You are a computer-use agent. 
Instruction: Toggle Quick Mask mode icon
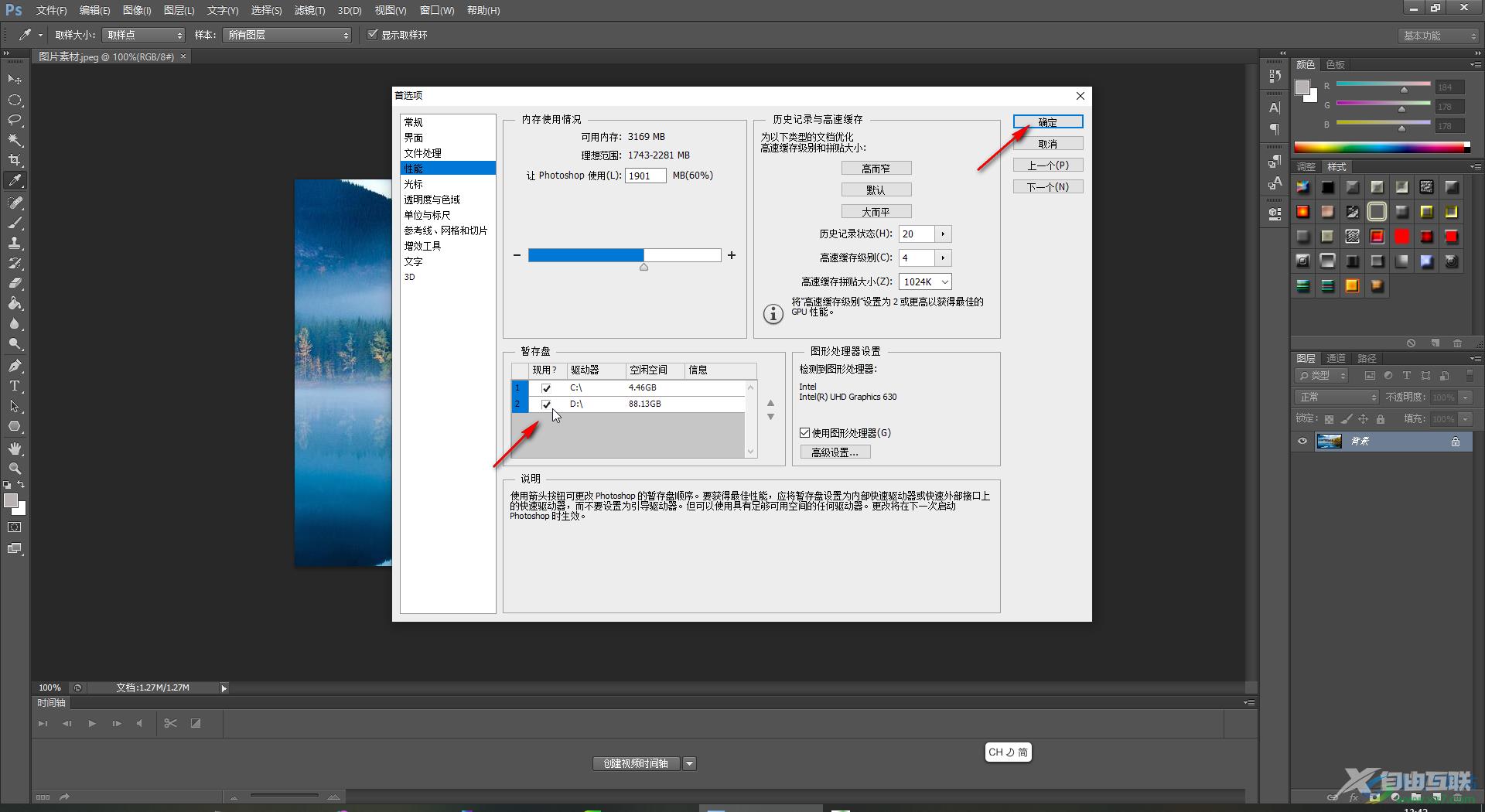click(x=15, y=527)
